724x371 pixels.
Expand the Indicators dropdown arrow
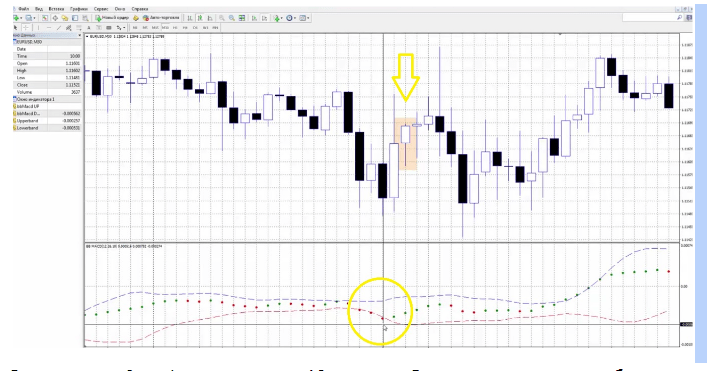pyautogui.click(x=282, y=18)
